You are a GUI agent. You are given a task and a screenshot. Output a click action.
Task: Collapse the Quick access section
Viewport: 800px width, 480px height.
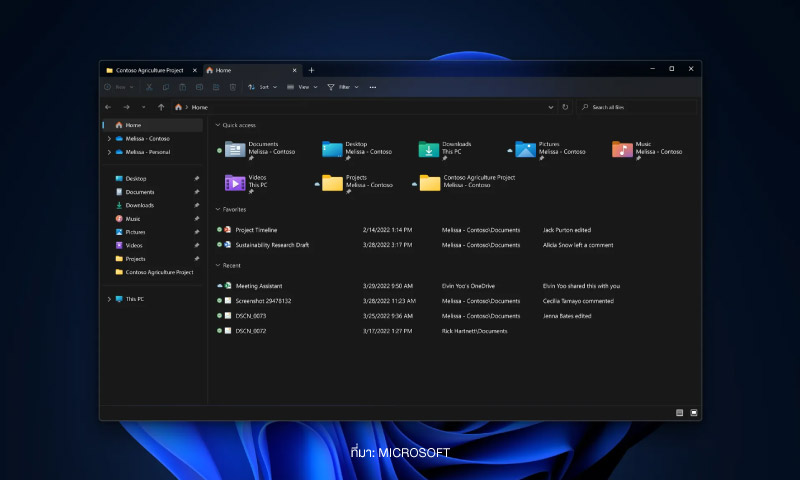(218, 125)
